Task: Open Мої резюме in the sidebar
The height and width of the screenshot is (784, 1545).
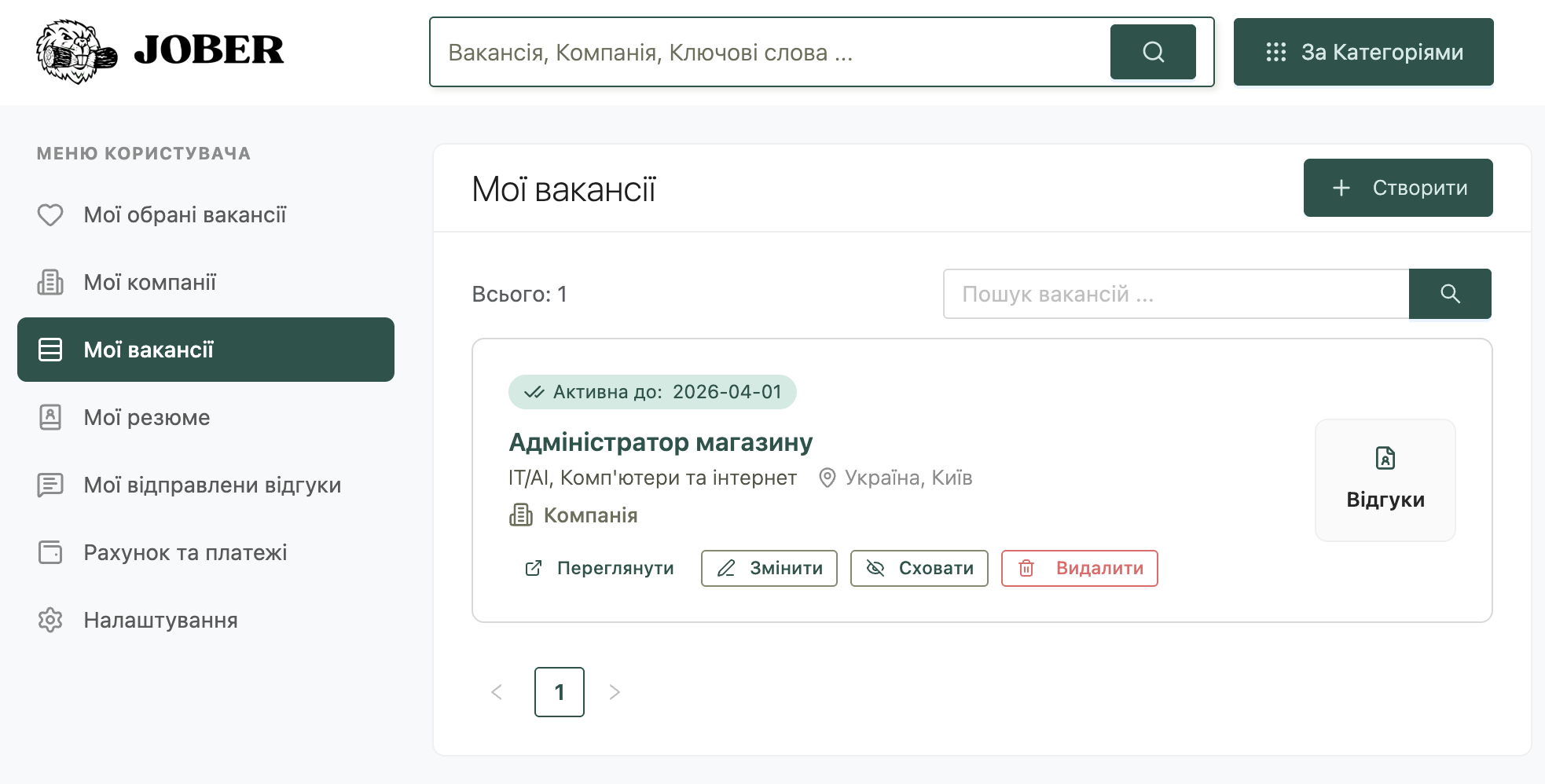Action: 206,417
